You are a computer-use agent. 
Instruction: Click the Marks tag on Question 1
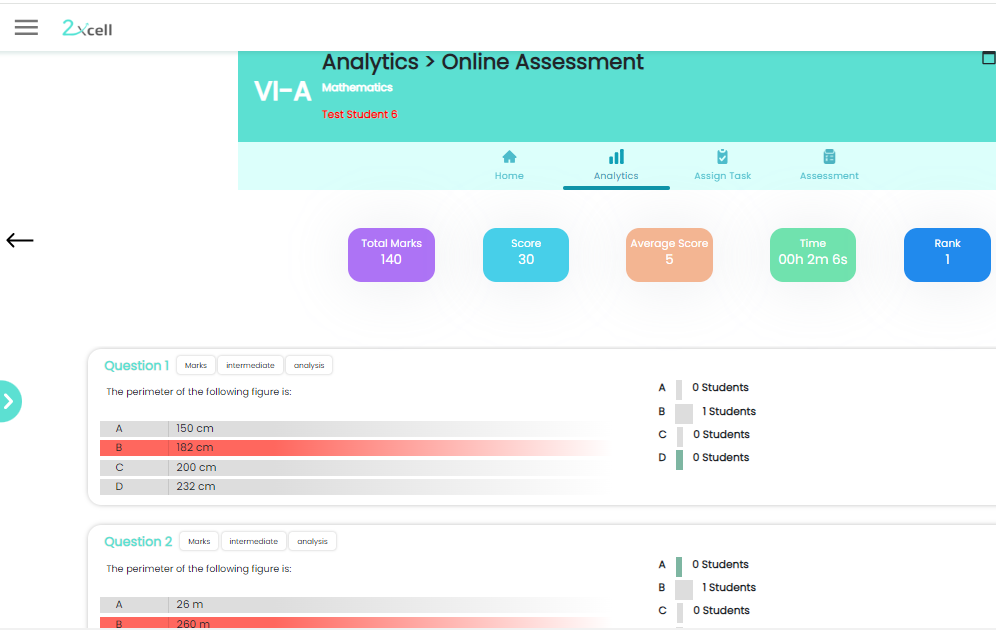pos(196,366)
